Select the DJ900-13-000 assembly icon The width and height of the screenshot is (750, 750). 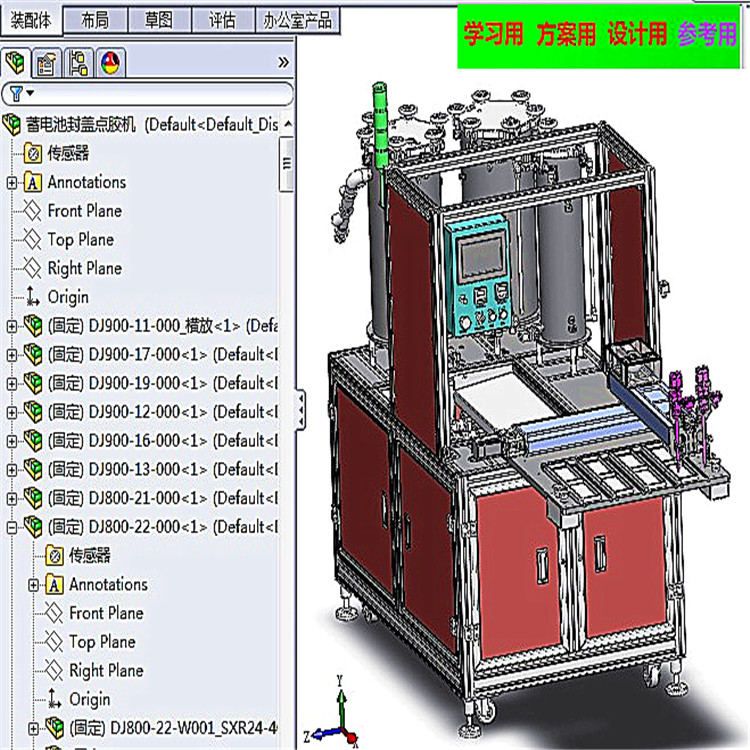pos(33,469)
